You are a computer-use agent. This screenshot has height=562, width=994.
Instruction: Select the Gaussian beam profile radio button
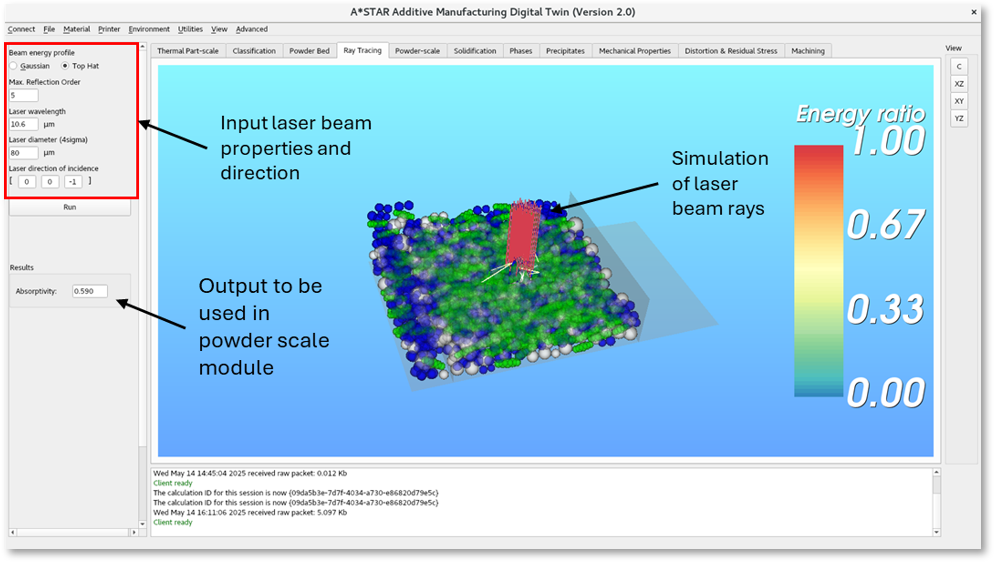(x=13, y=66)
